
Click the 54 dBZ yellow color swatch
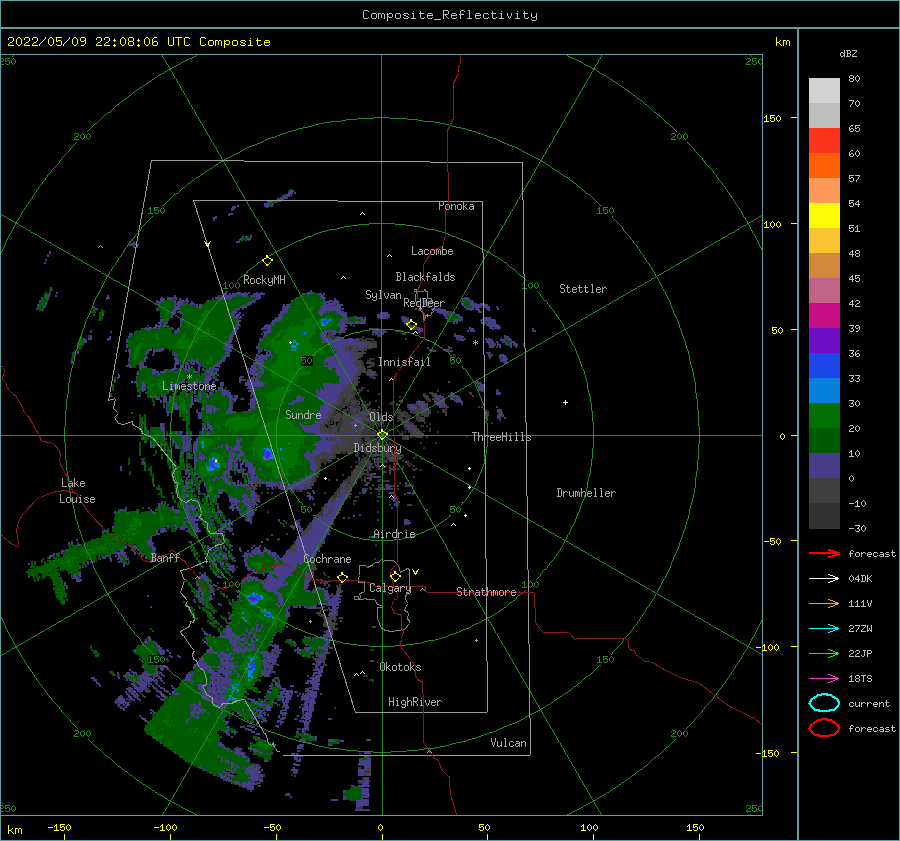click(824, 216)
